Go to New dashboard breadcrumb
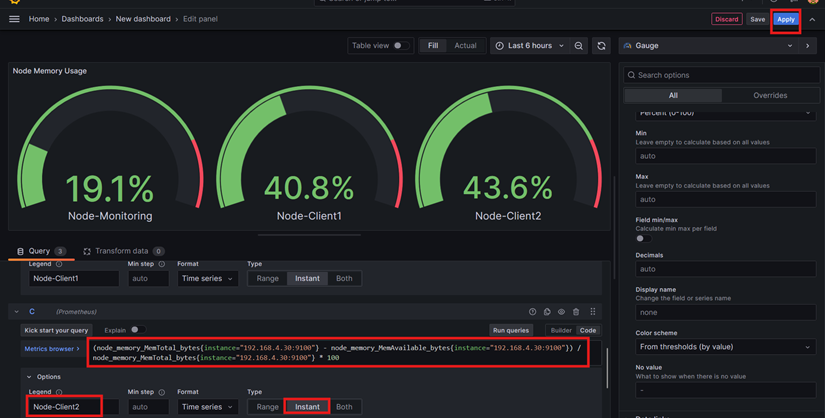Screen dimensions: 825x418 tap(143, 19)
